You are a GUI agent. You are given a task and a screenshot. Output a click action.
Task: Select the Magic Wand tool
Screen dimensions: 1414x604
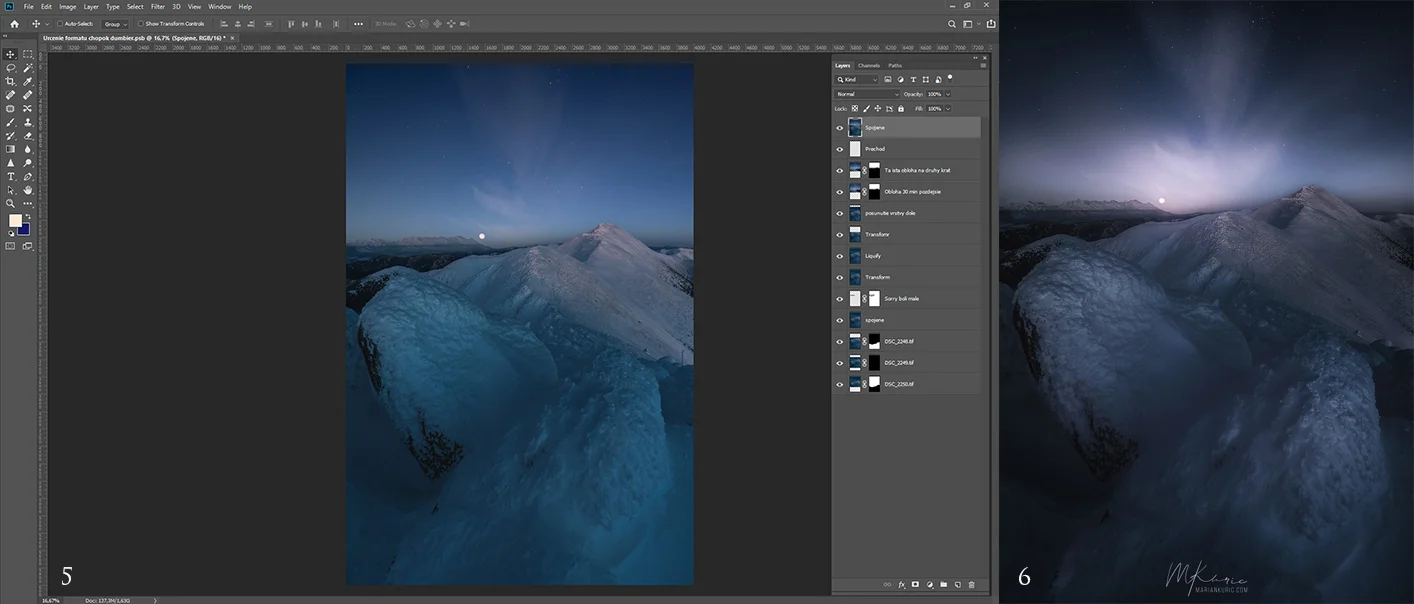click(x=28, y=68)
